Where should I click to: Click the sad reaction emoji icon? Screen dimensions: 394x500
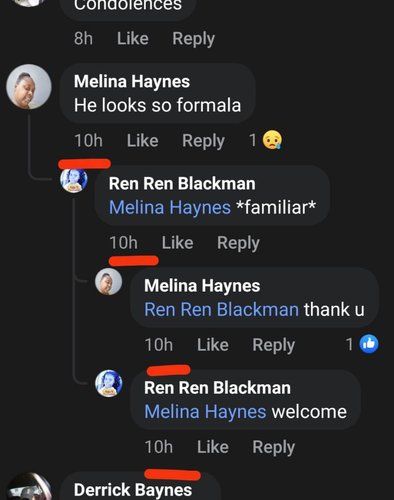272,140
